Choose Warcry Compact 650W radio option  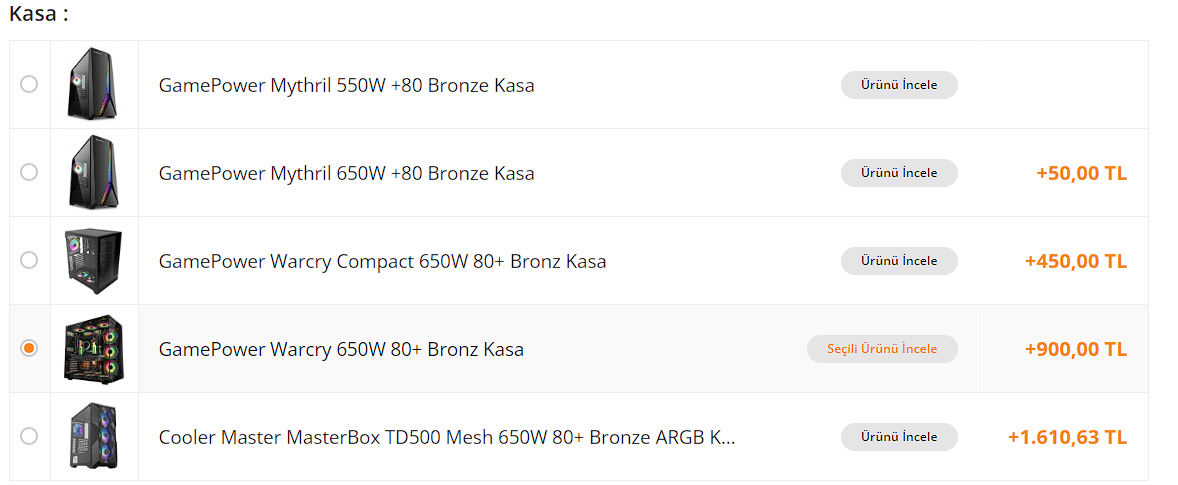[29, 260]
